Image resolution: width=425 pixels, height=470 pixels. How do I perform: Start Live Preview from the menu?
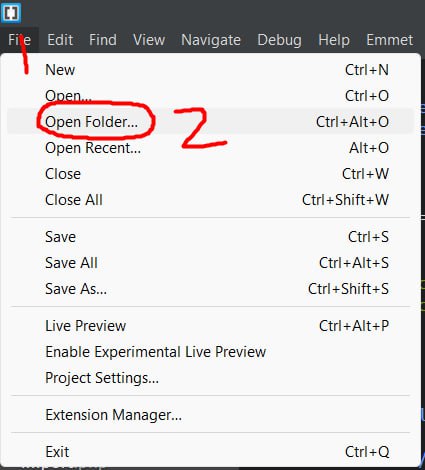(x=211, y=326)
